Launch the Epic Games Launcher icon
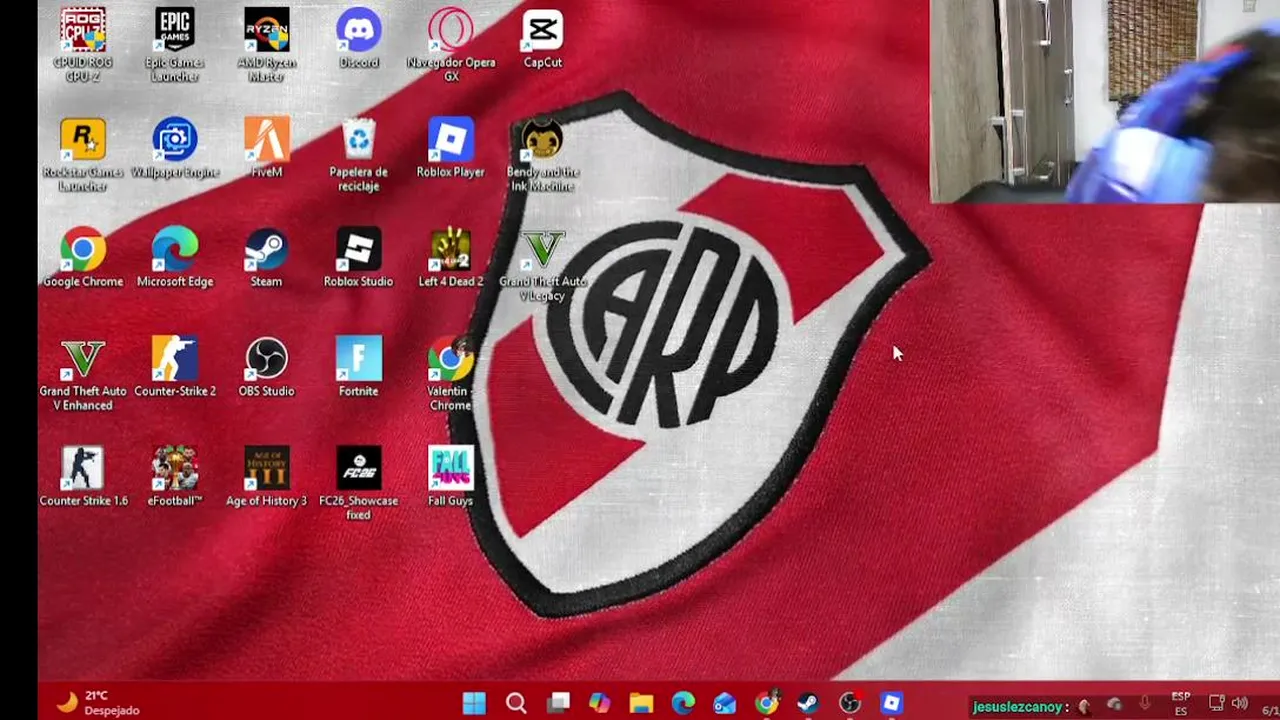This screenshot has height=720, width=1280. point(175,44)
